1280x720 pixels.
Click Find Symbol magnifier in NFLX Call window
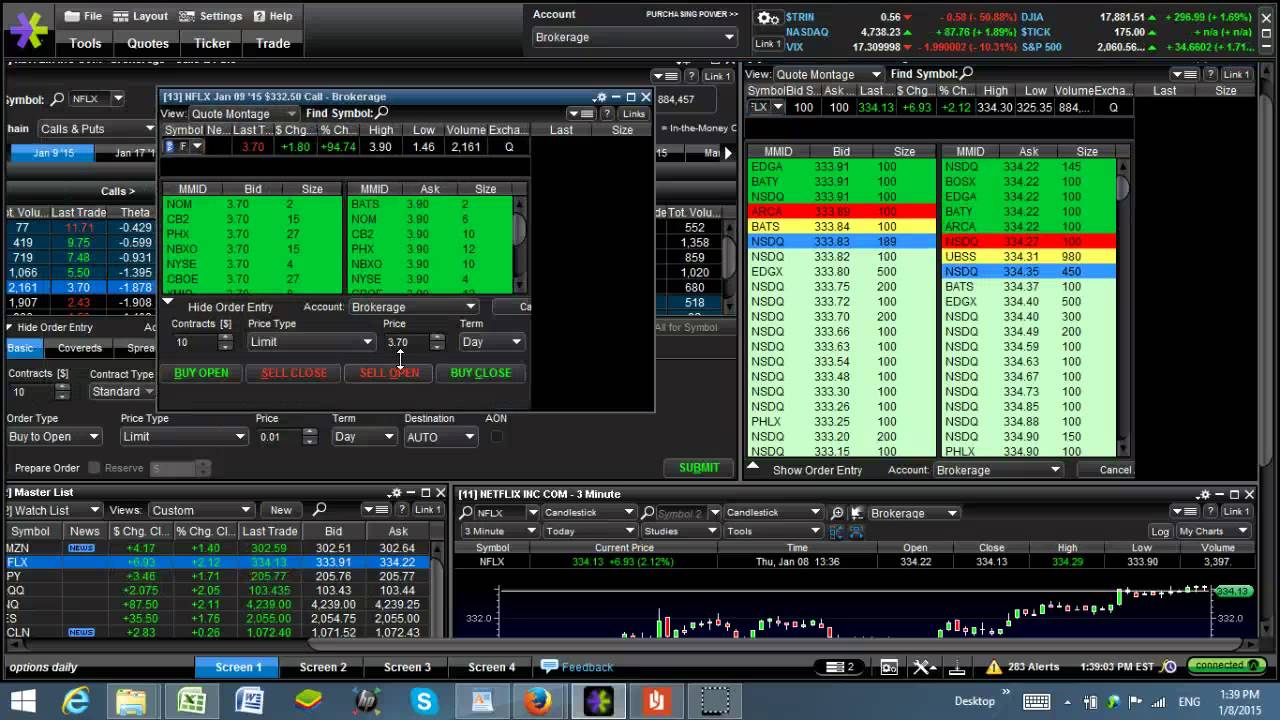click(382, 113)
